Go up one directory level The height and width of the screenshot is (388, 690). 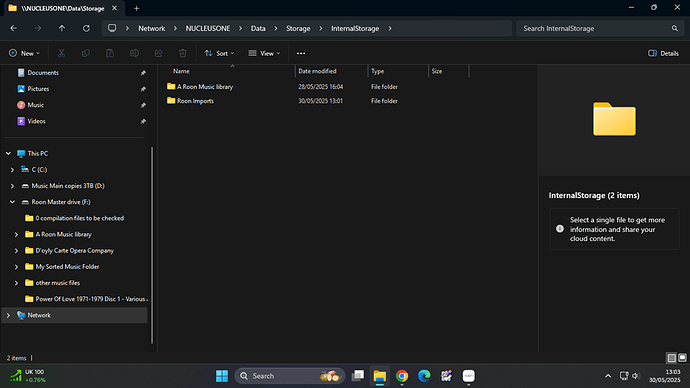[x=62, y=28]
